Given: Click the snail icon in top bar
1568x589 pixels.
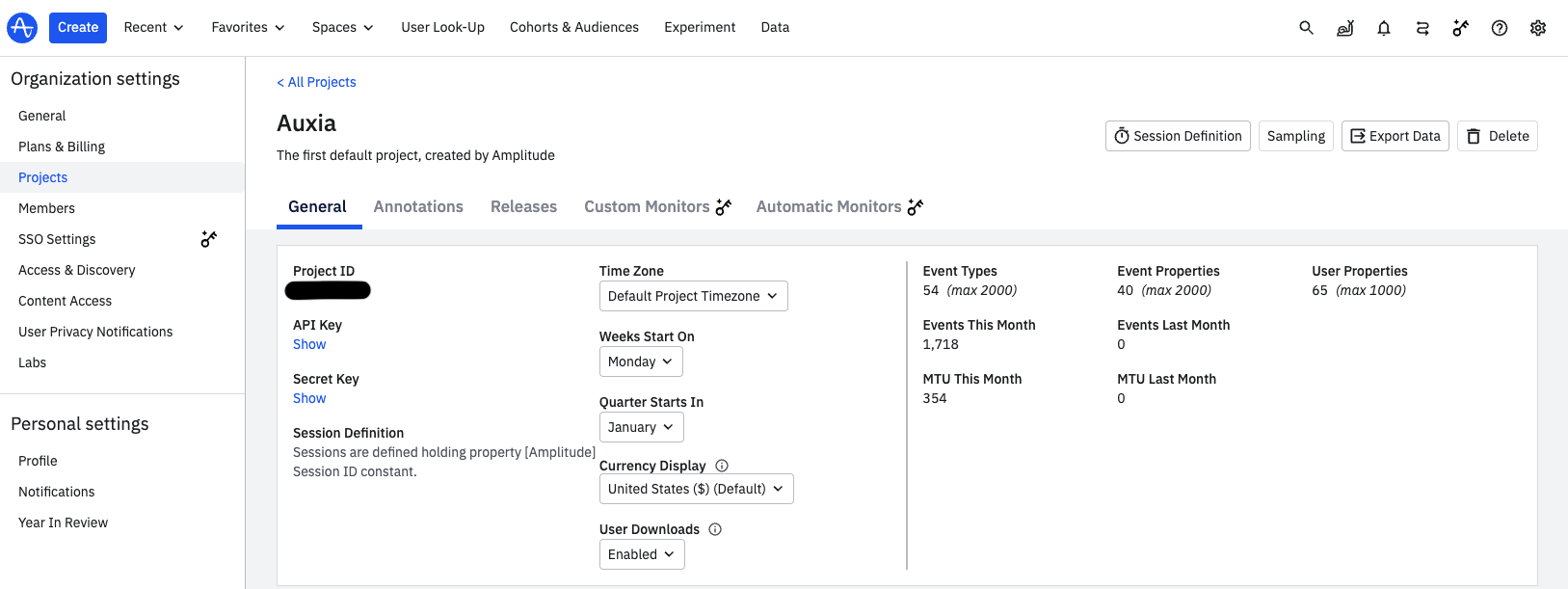Looking at the screenshot, I should [x=1345, y=28].
